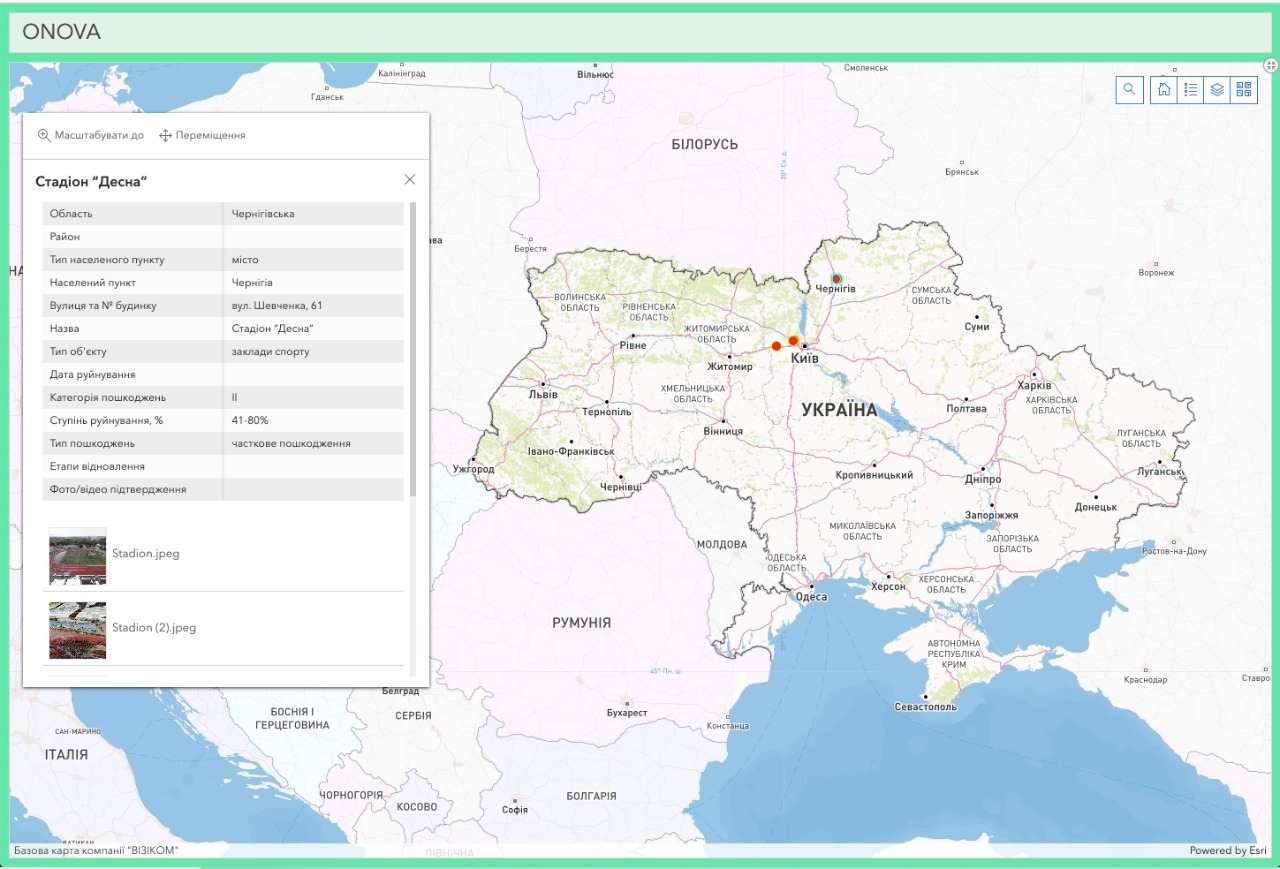Click the Чернігівська value cell
The image size is (1280, 869).
coord(313,214)
